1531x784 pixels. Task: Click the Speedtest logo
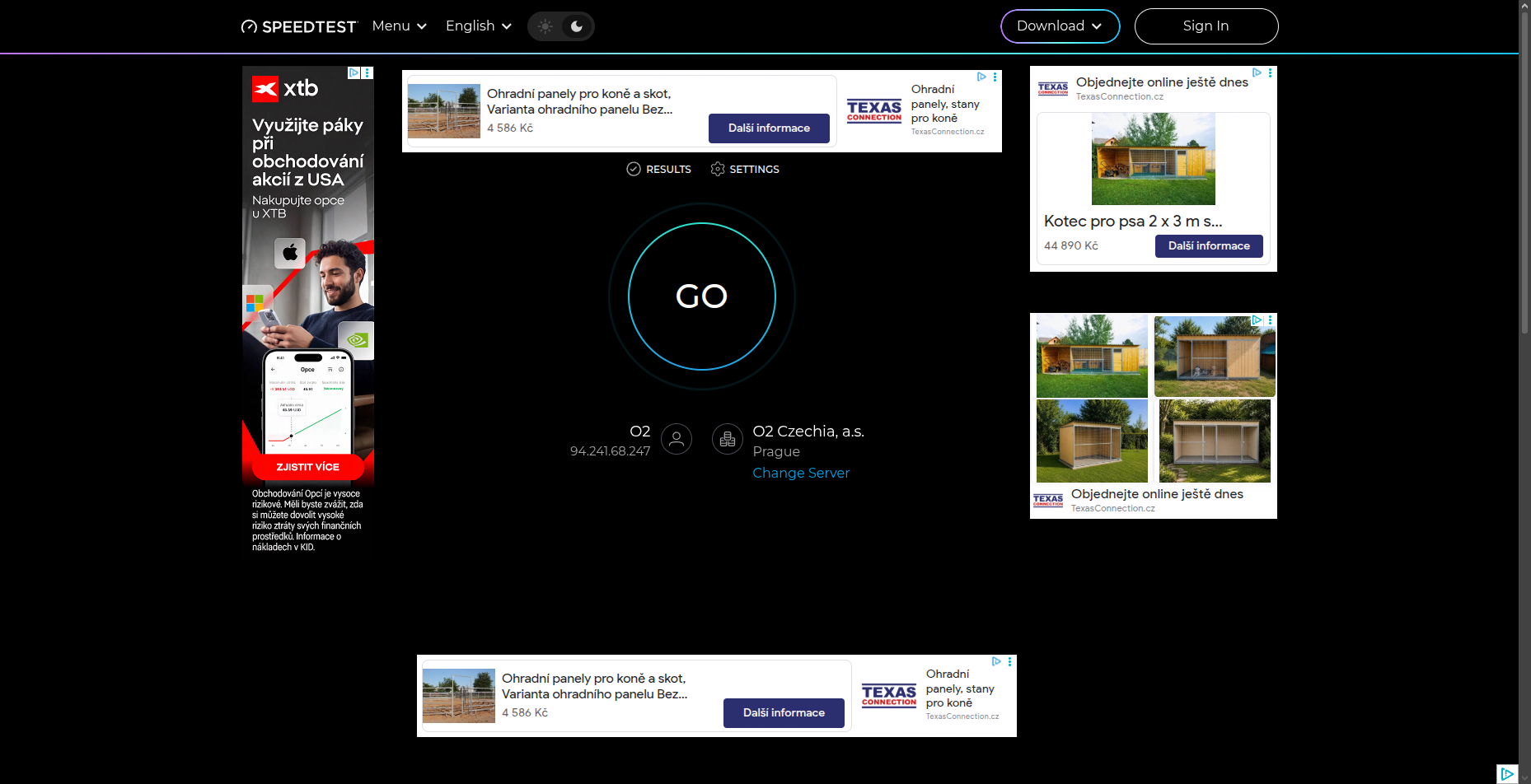[299, 26]
